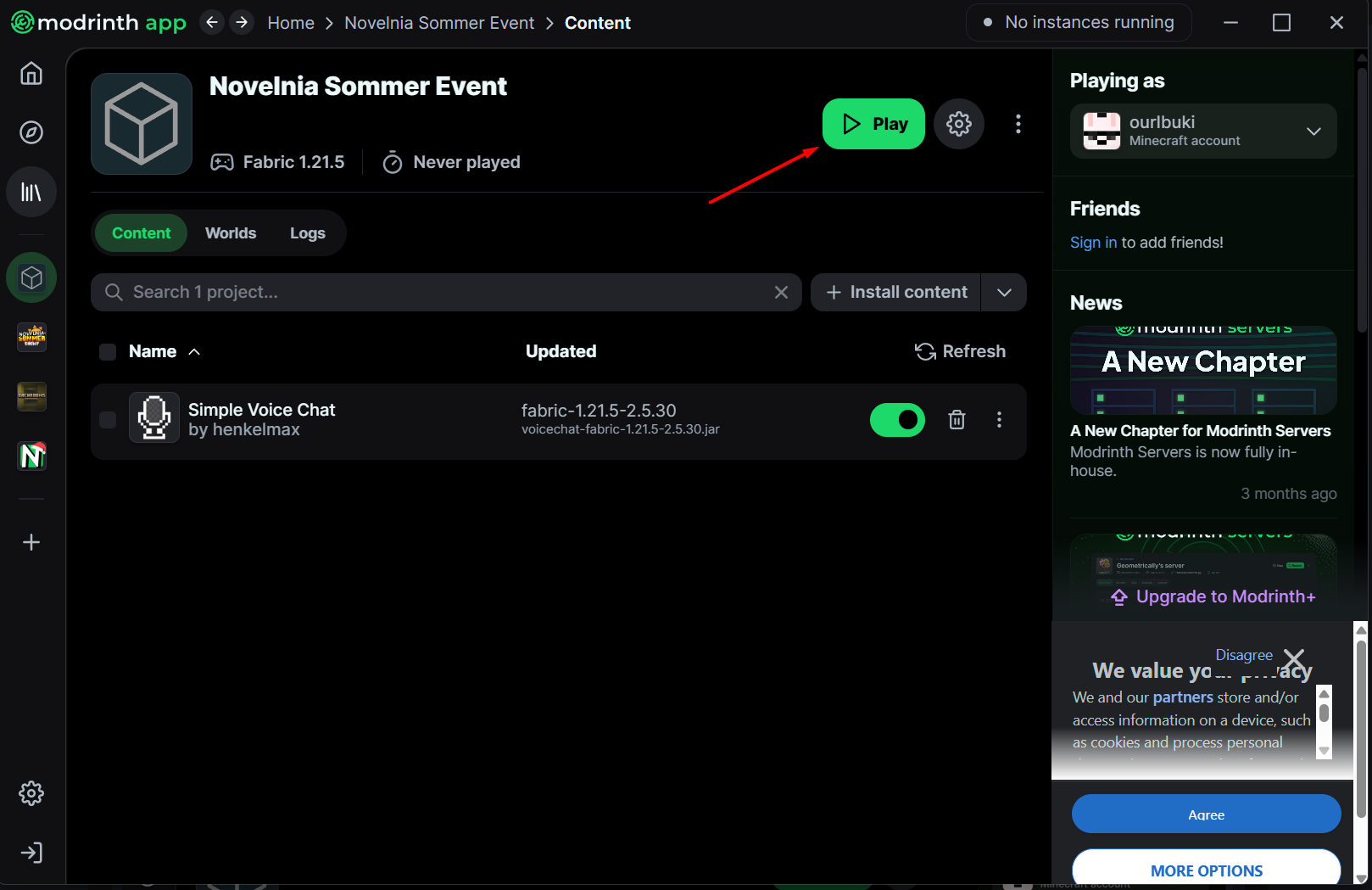Open app settings gear in sidebar

click(31, 793)
